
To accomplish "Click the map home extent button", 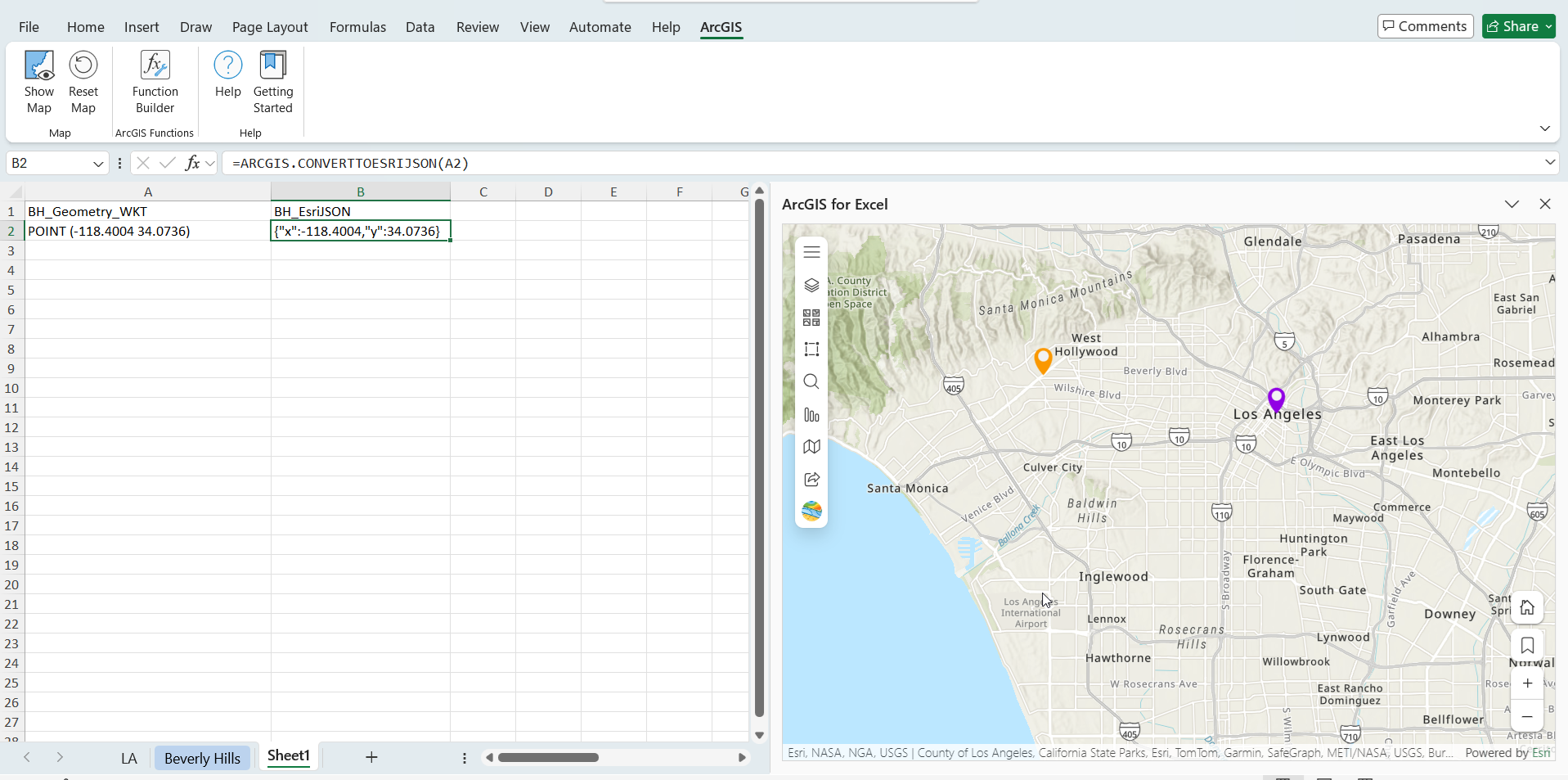I will pyautogui.click(x=1526, y=608).
